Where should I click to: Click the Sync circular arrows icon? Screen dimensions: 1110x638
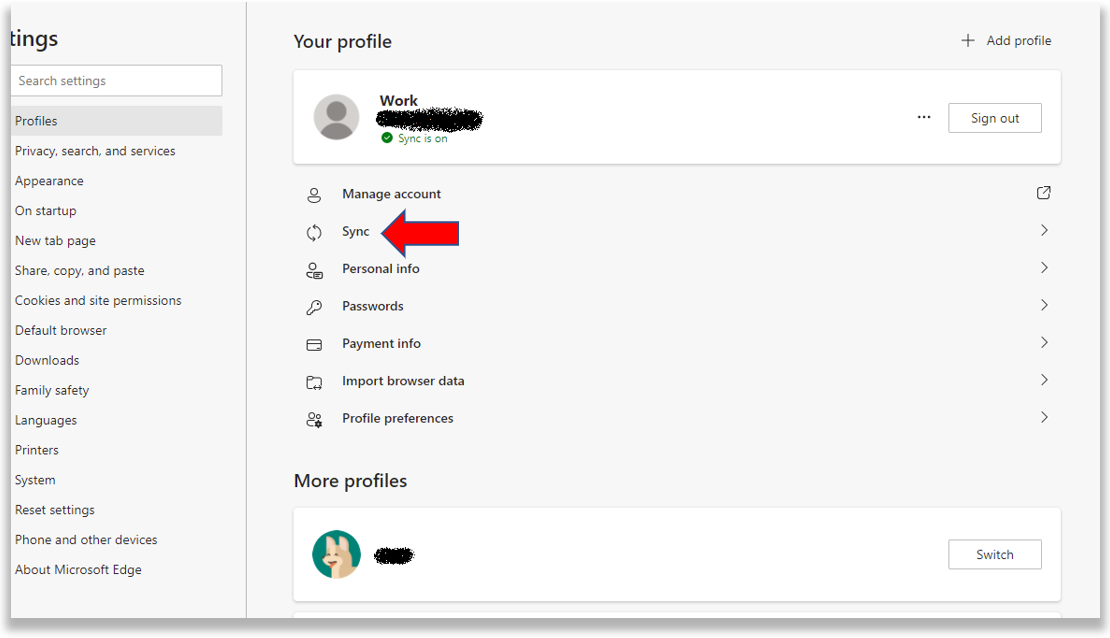pos(314,232)
